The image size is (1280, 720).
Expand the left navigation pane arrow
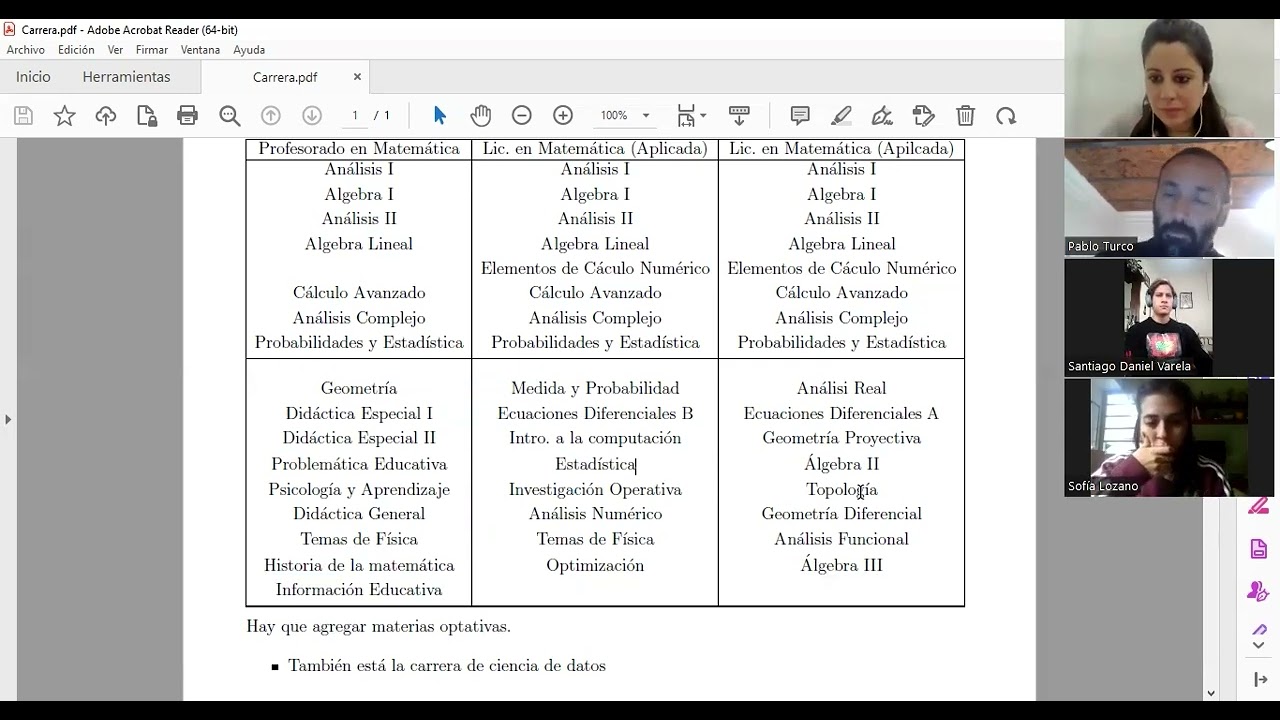click(8, 419)
